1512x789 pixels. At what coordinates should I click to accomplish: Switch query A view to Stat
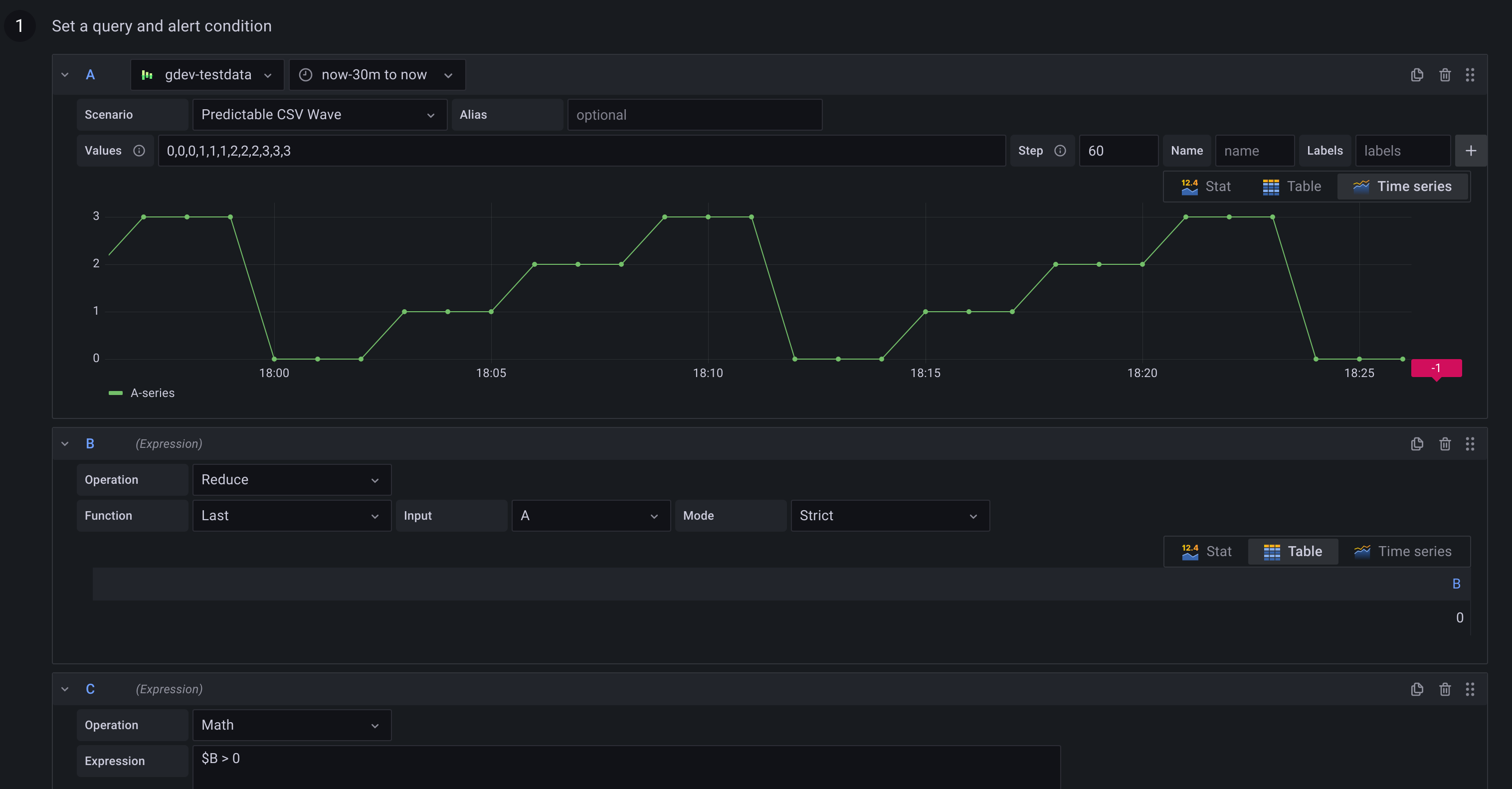point(1206,187)
